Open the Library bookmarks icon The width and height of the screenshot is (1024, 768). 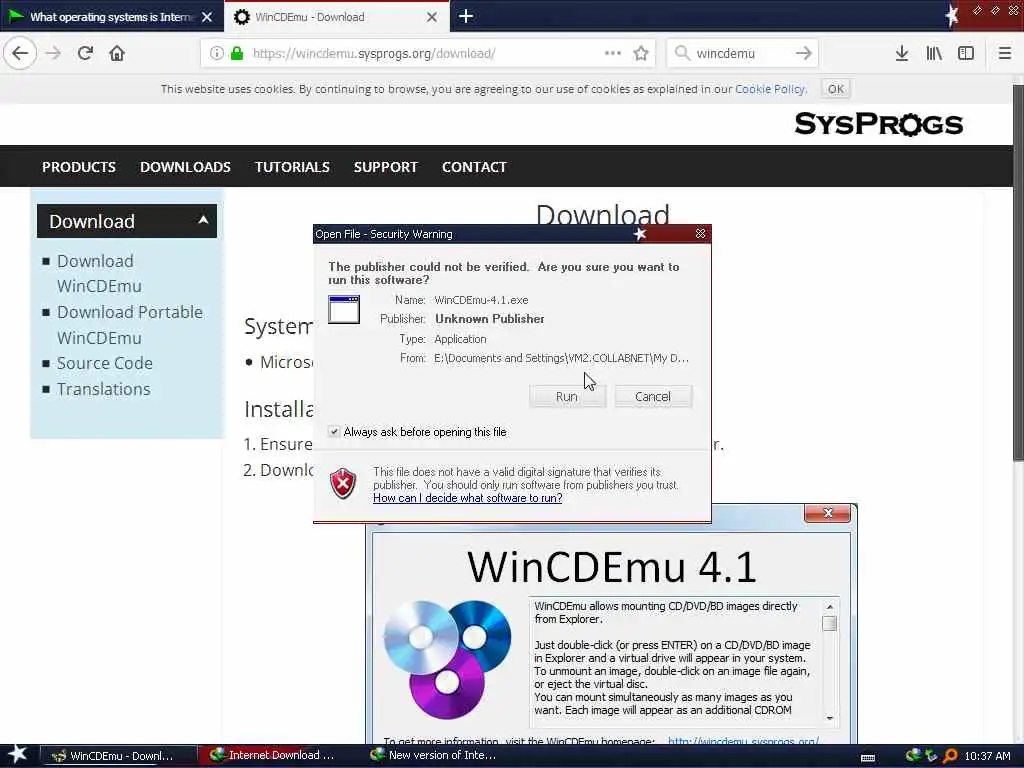pos(934,53)
